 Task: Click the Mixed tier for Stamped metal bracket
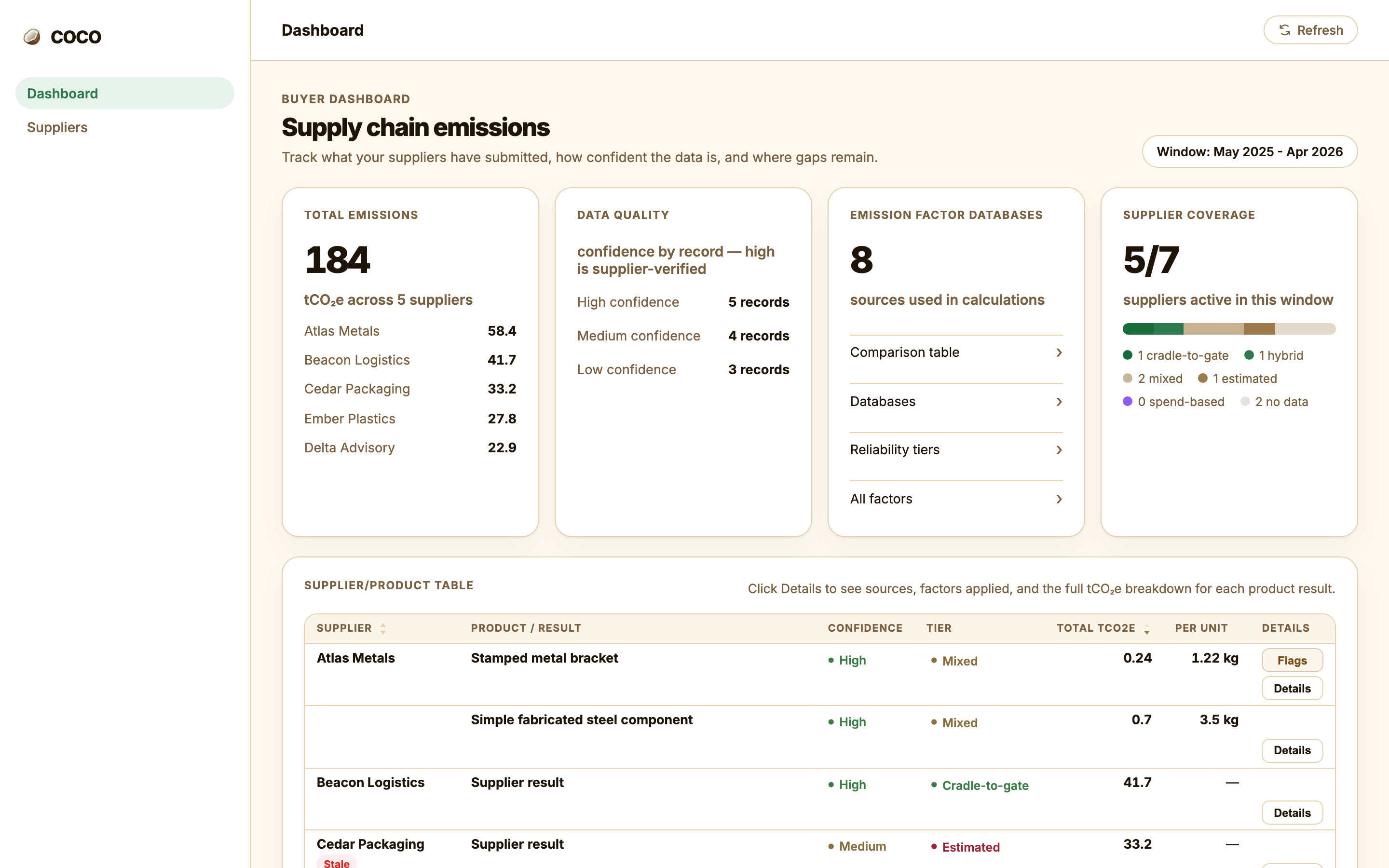(954, 661)
